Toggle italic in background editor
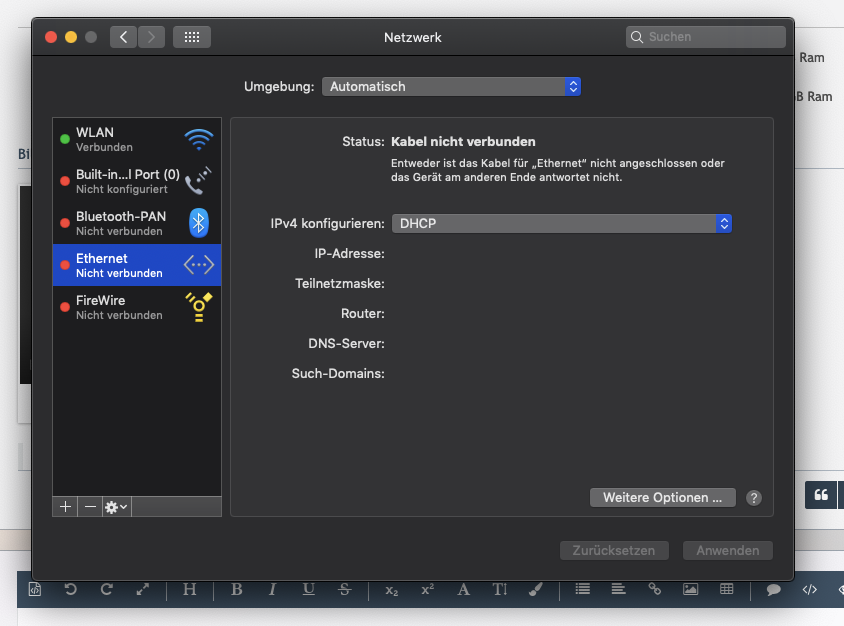Viewport: 844px width, 626px height. (272, 589)
